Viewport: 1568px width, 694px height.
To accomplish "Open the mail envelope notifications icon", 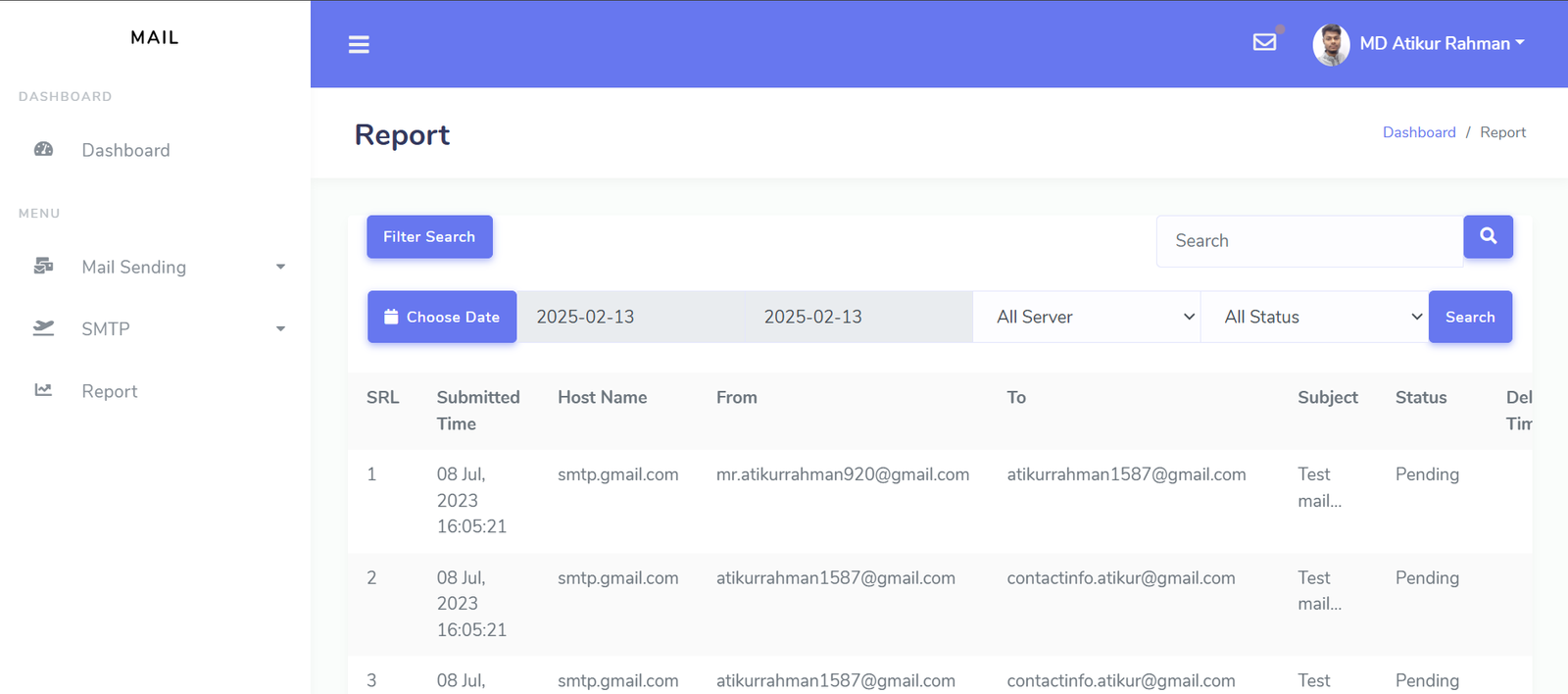I will 1264,42.
